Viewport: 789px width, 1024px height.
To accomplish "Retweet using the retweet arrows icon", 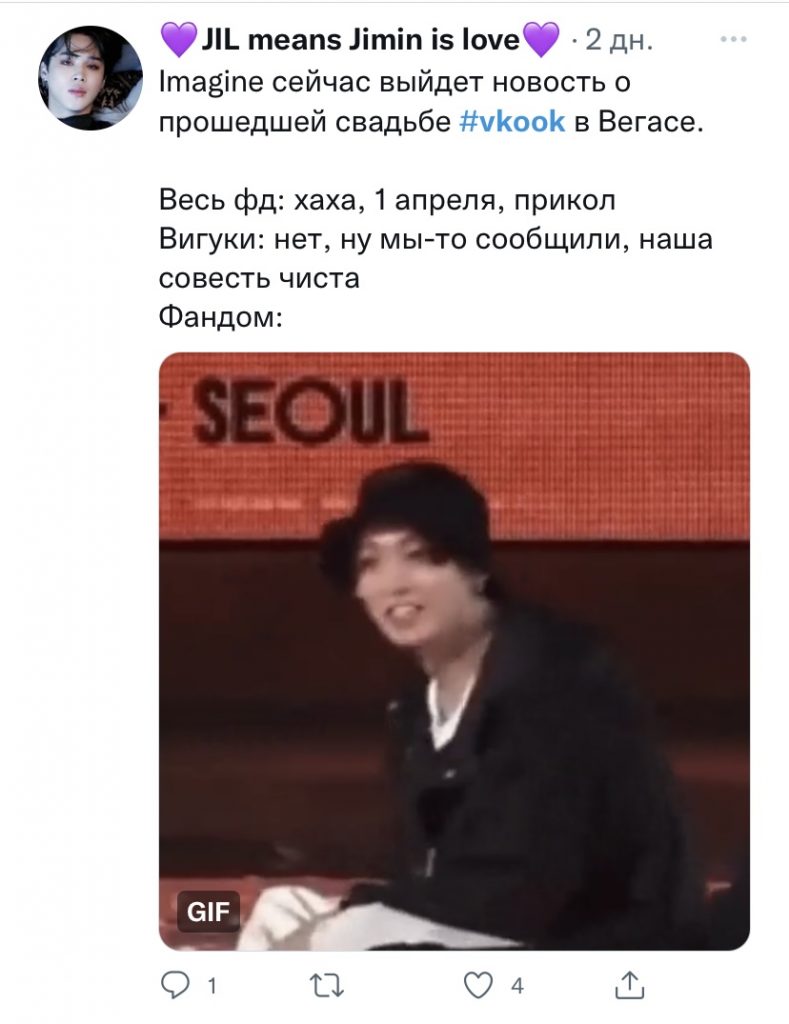I will click(x=327, y=985).
